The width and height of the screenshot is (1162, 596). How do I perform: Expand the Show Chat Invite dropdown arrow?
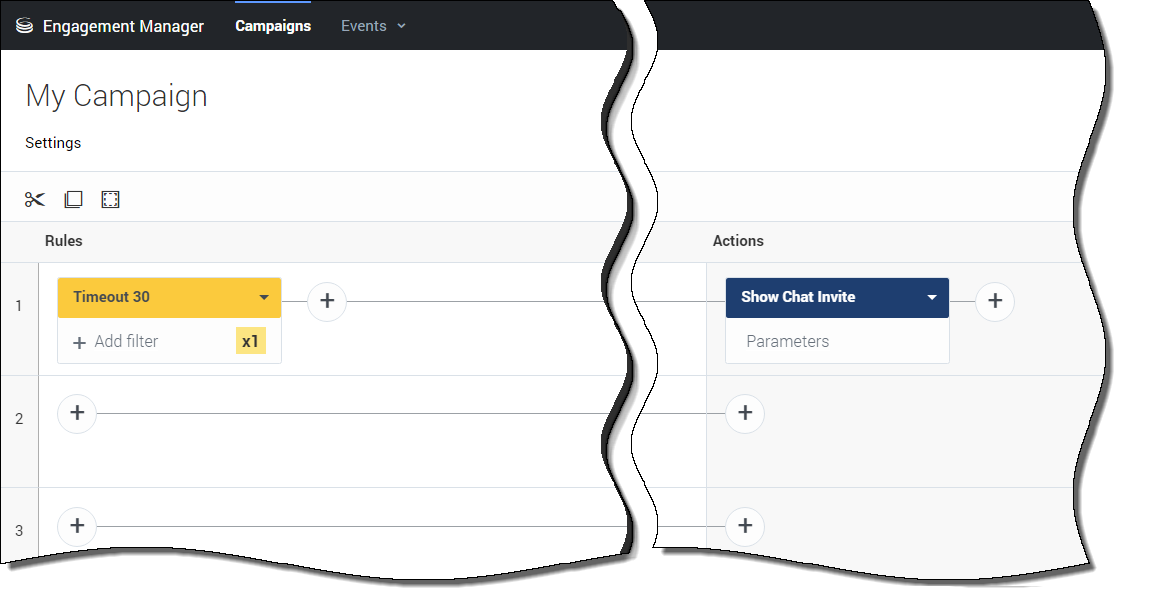click(931, 298)
